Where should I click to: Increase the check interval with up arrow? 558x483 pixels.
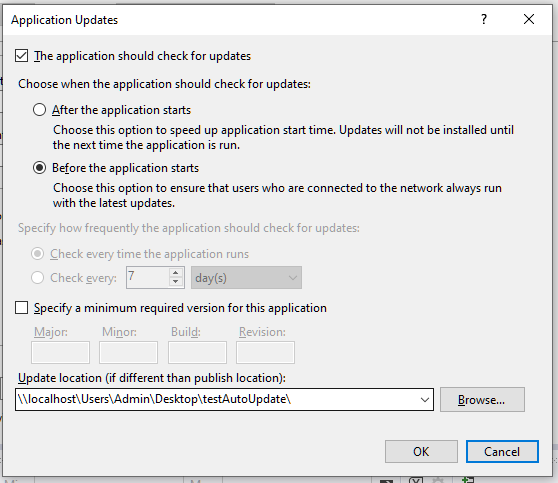(175, 273)
